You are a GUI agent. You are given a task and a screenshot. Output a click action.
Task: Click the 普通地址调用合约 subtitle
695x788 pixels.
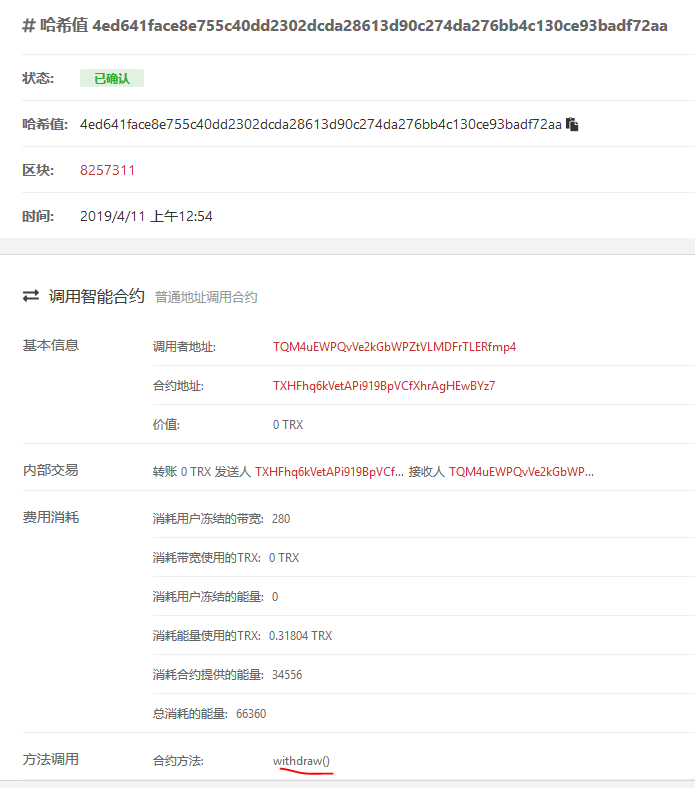[206, 298]
